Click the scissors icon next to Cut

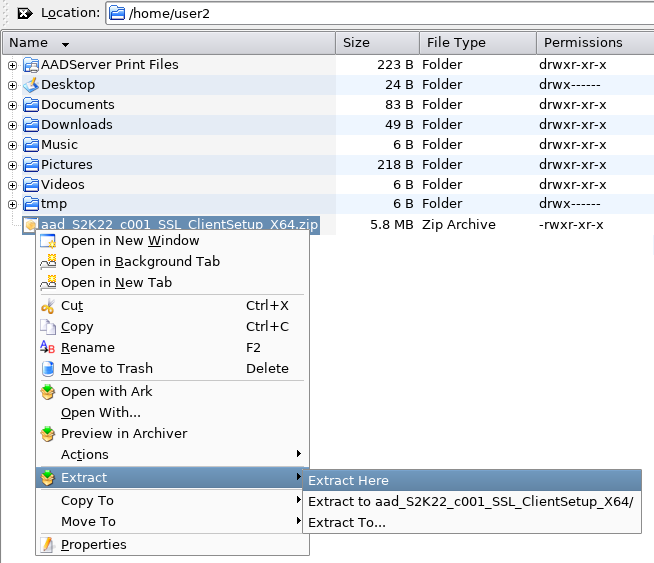pyautogui.click(x=47, y=306)
